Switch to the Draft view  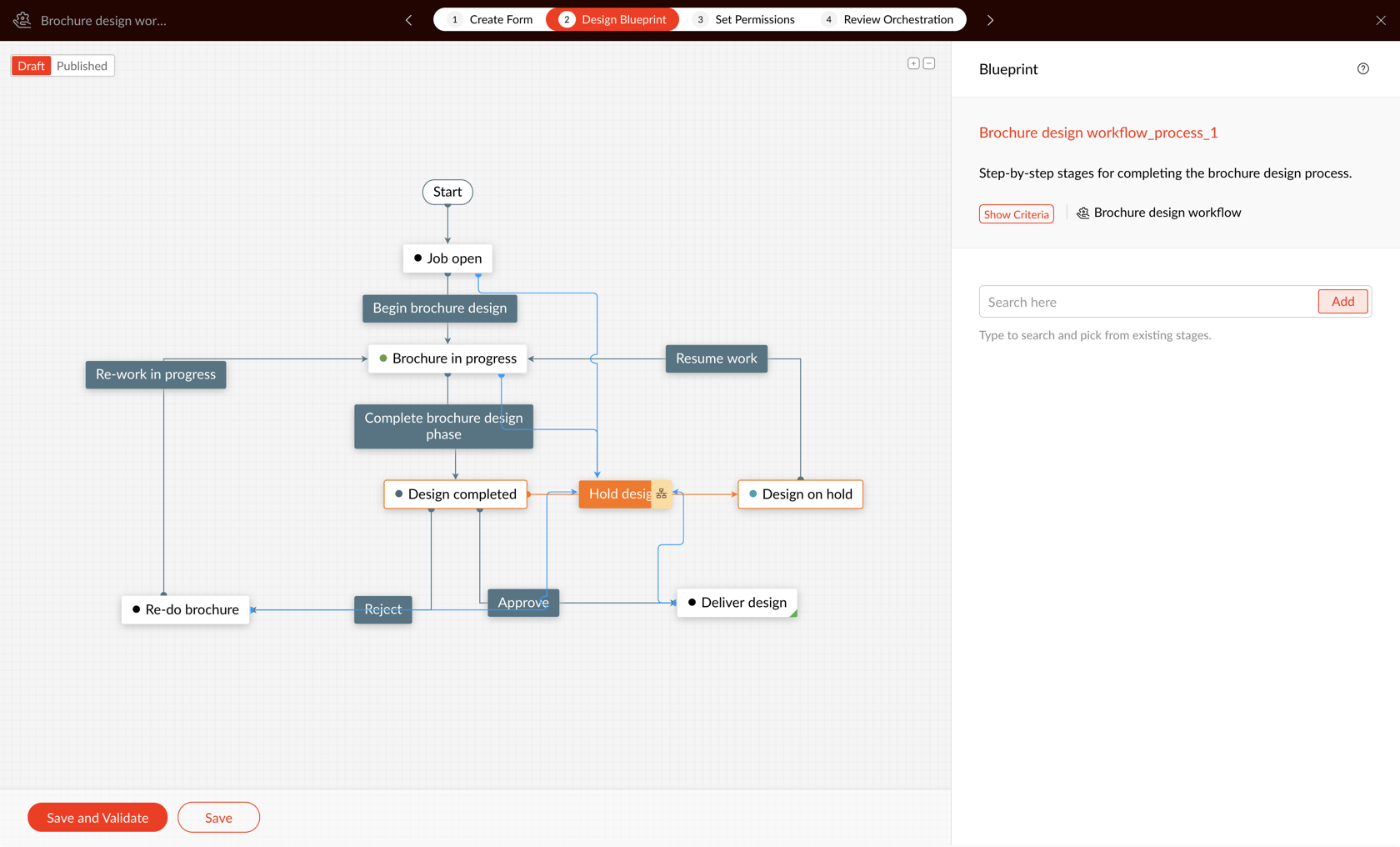(31, 65)
